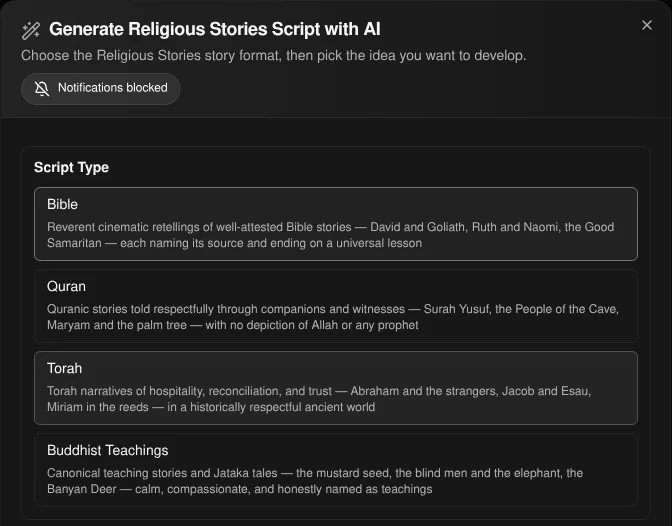Click the magic wand sparkle icon
This screenshot has width=672, height=526.
31,30
